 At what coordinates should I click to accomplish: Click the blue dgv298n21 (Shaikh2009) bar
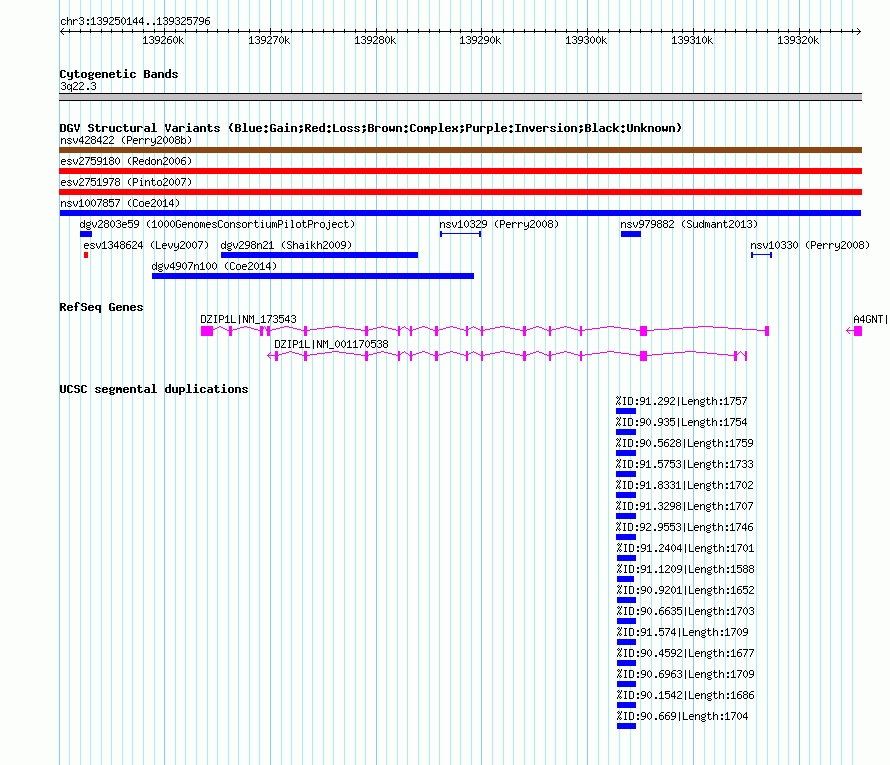pos(320,255)
